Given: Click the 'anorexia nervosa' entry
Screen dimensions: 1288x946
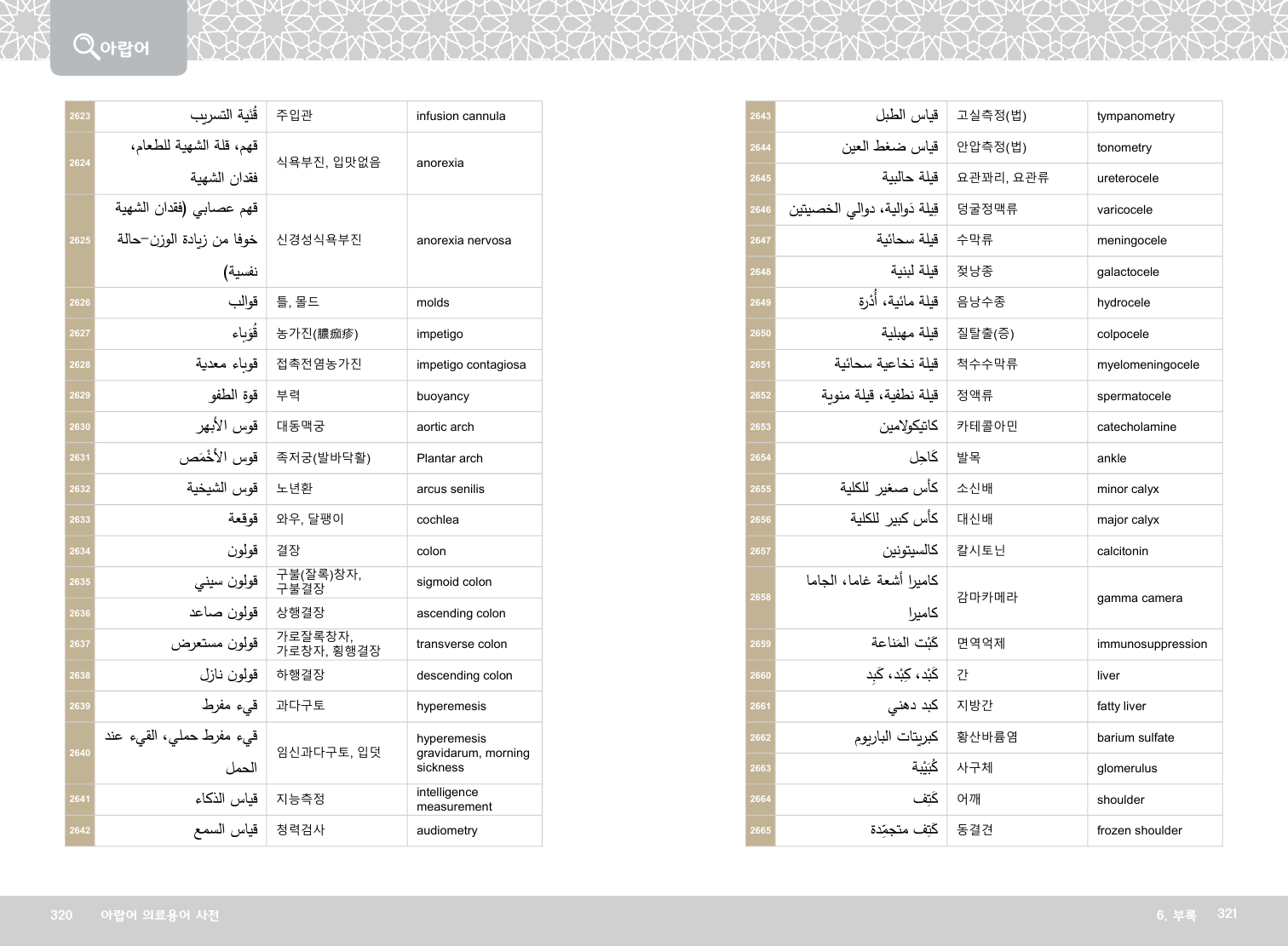Looking at the screenshot, I should 463,241.
